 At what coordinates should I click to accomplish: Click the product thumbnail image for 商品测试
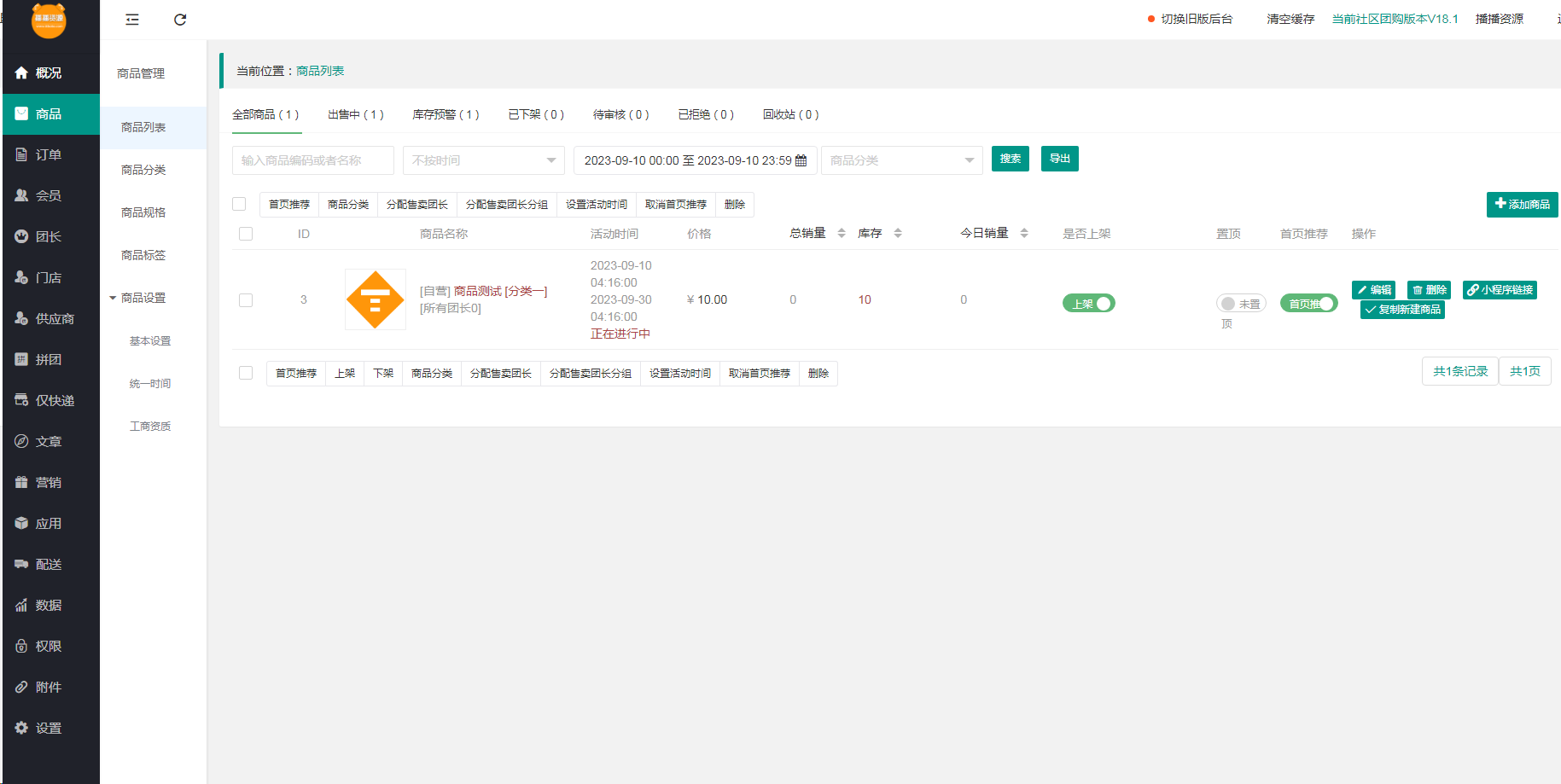click(376, 299)
